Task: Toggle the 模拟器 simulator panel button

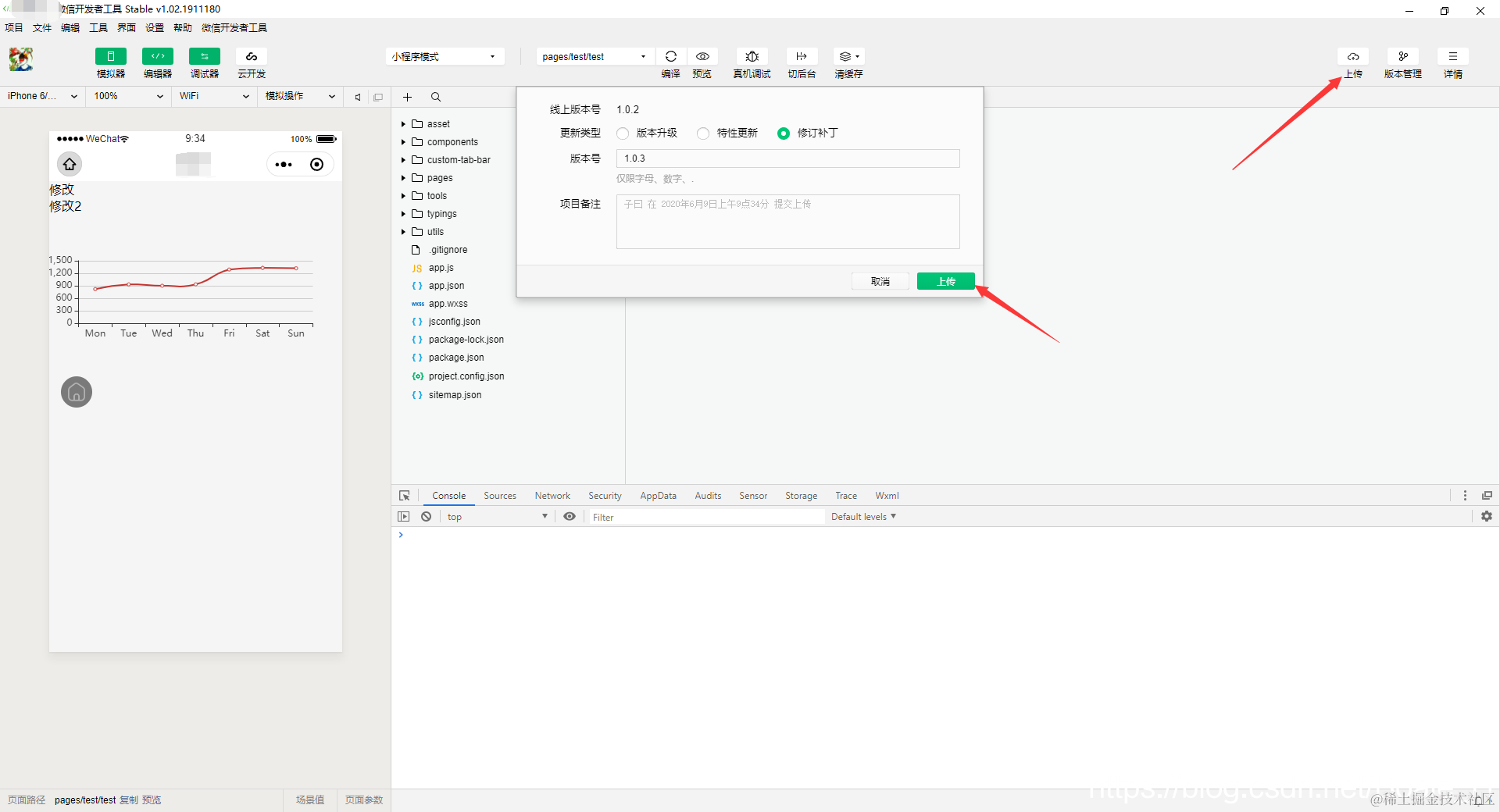Action: (x=111, y=56)
